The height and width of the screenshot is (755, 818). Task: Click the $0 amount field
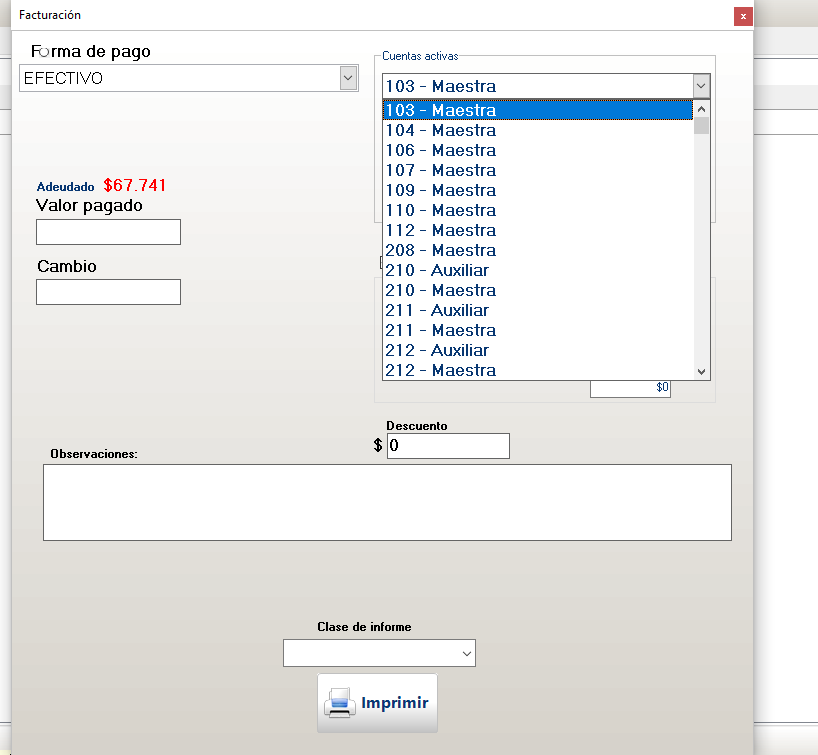click(630, 387)
